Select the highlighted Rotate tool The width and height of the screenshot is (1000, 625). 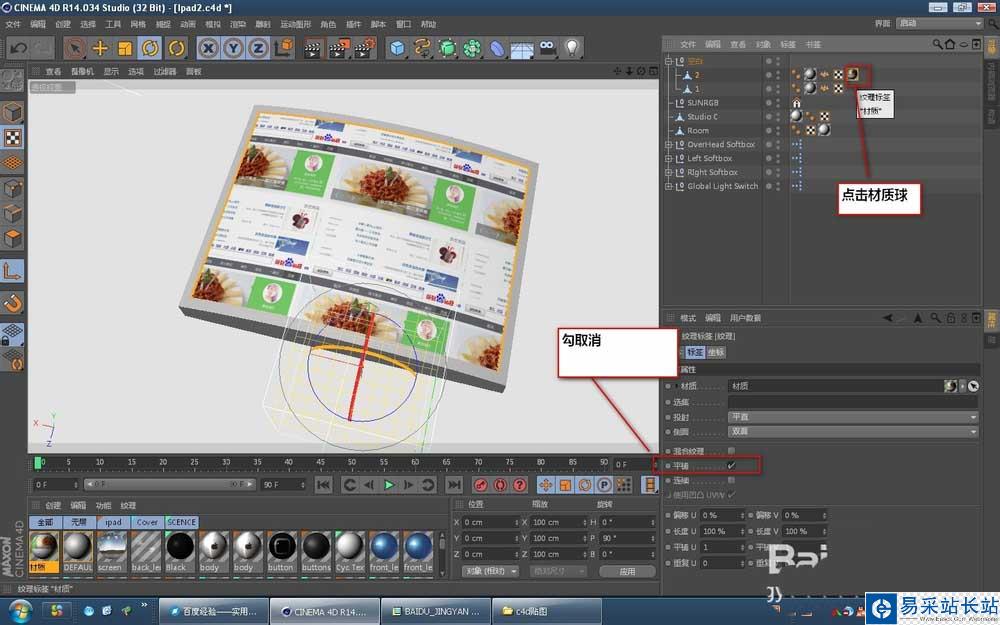click(x=151, y=48)
